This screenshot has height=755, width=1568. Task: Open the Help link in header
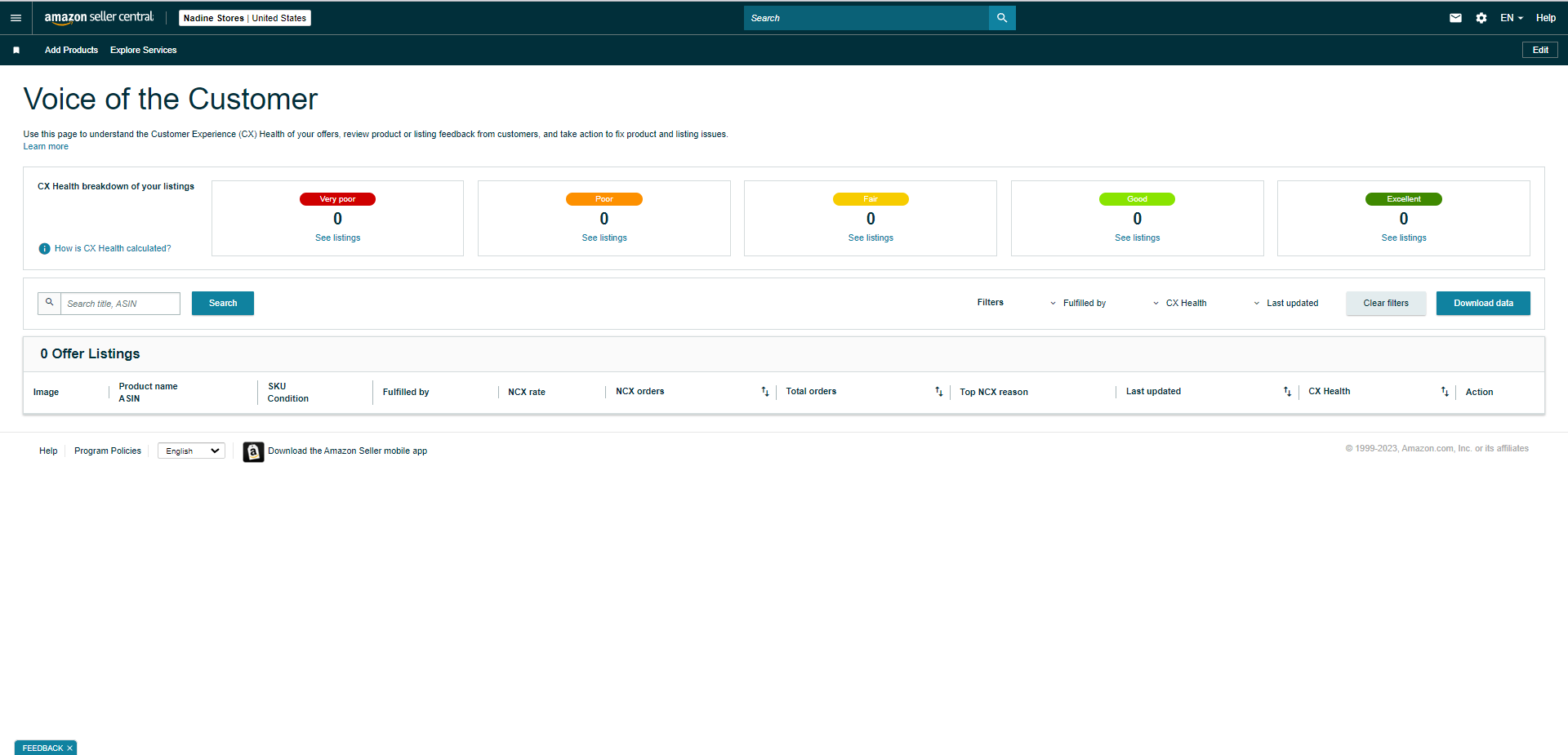point(1546,18)
